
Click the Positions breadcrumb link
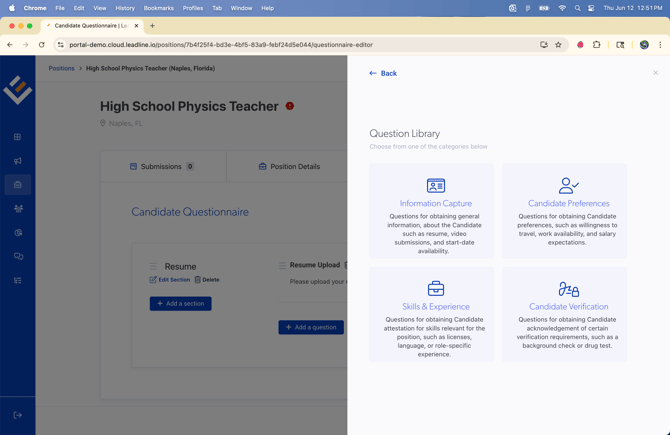[x=62, y=68]
